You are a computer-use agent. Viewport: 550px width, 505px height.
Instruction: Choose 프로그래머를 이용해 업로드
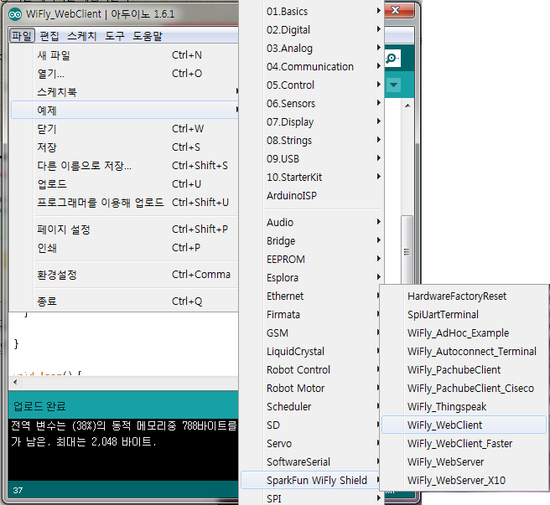point(125,202)
